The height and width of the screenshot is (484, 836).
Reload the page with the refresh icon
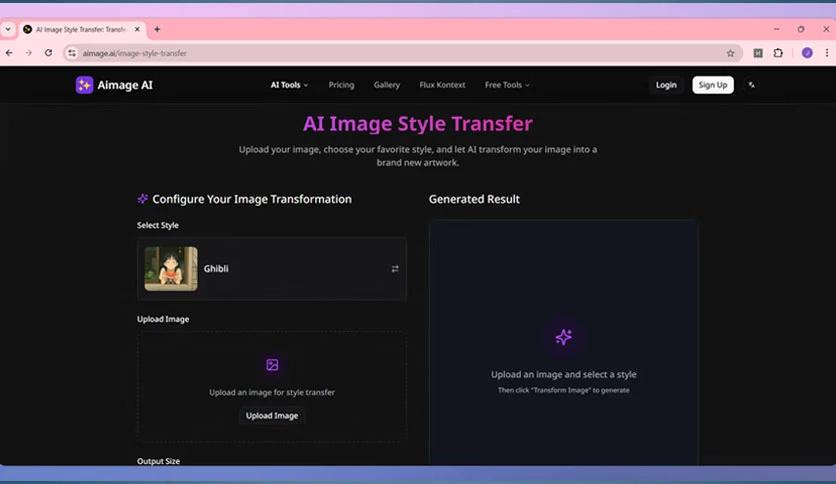tap(49, 53)
